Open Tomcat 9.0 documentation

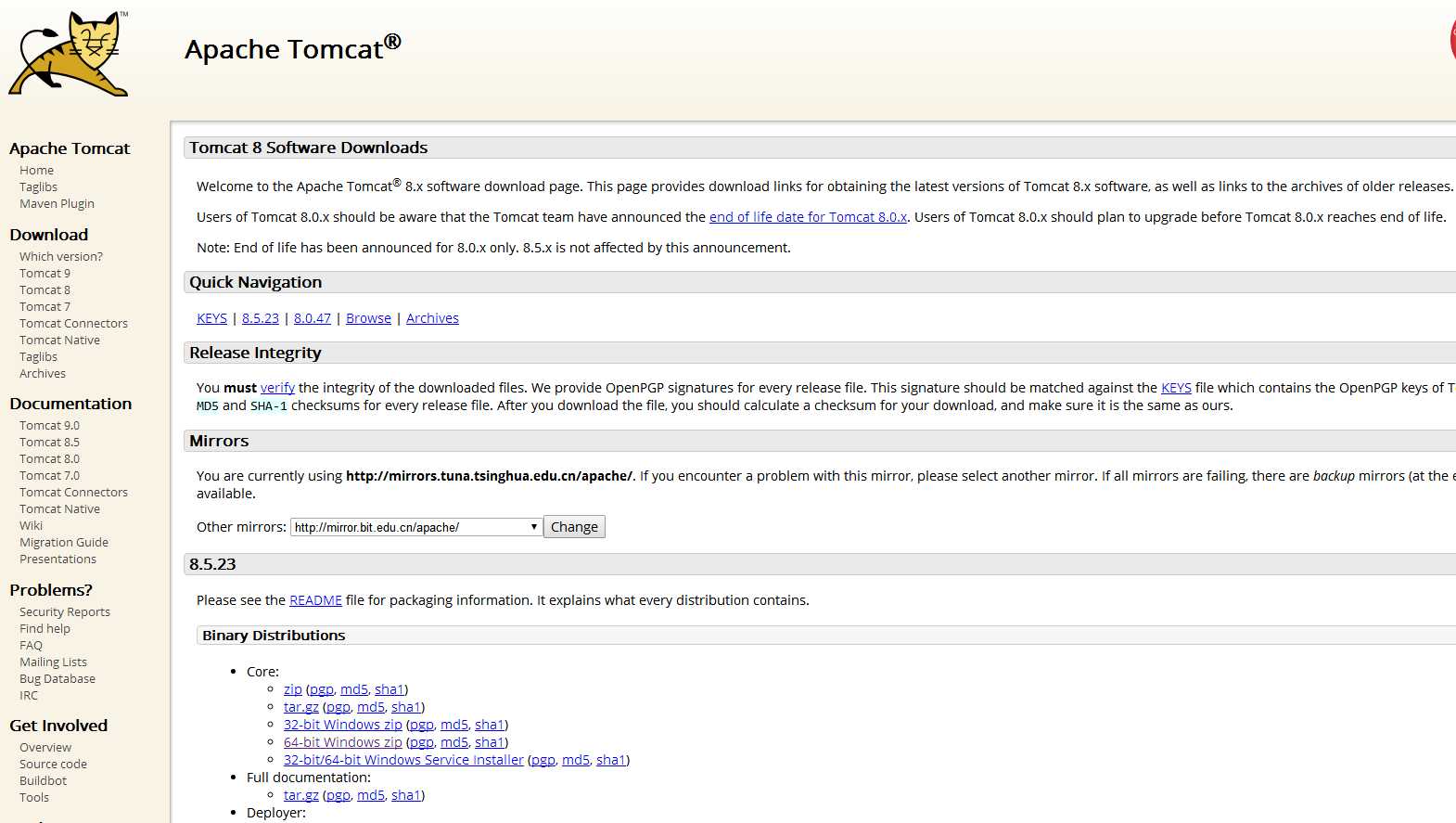(x=49, y=426)
